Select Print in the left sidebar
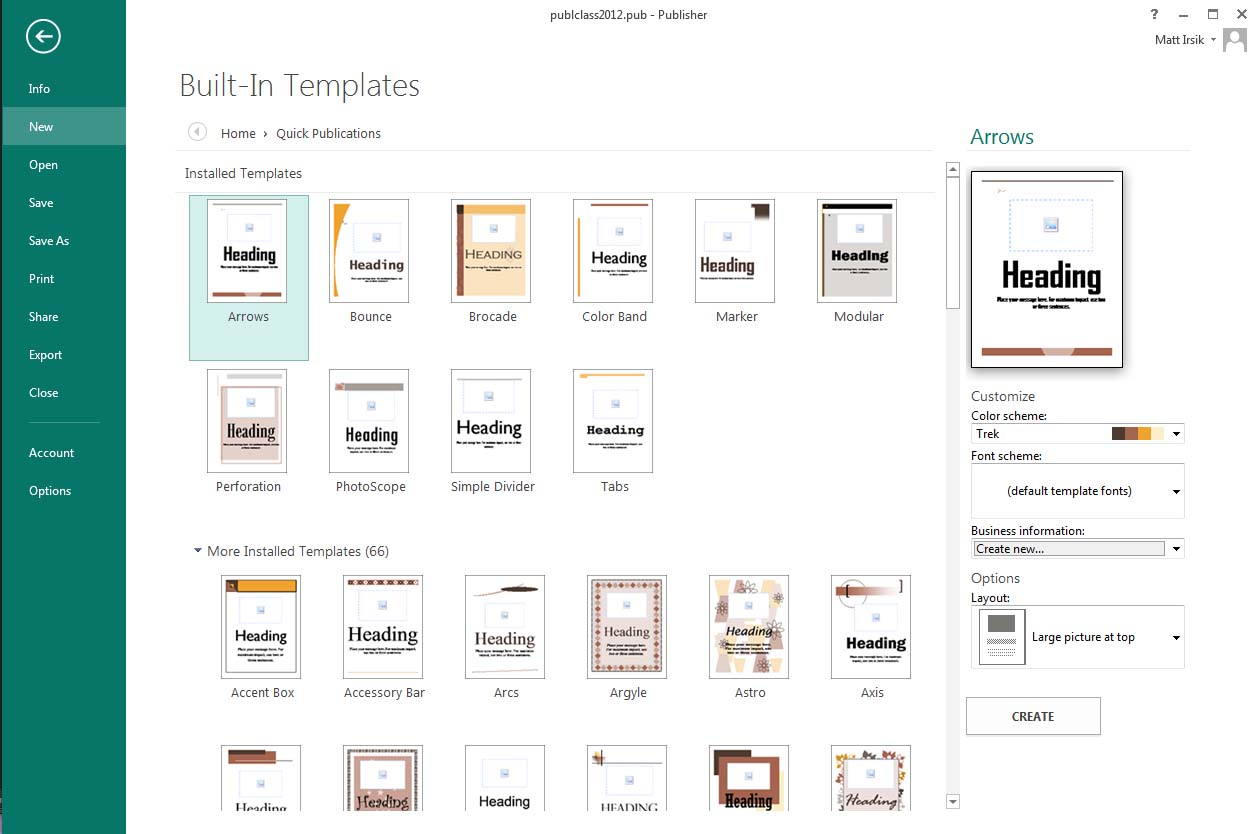This screenshot has width=1256, height=834. coord(42,278)
